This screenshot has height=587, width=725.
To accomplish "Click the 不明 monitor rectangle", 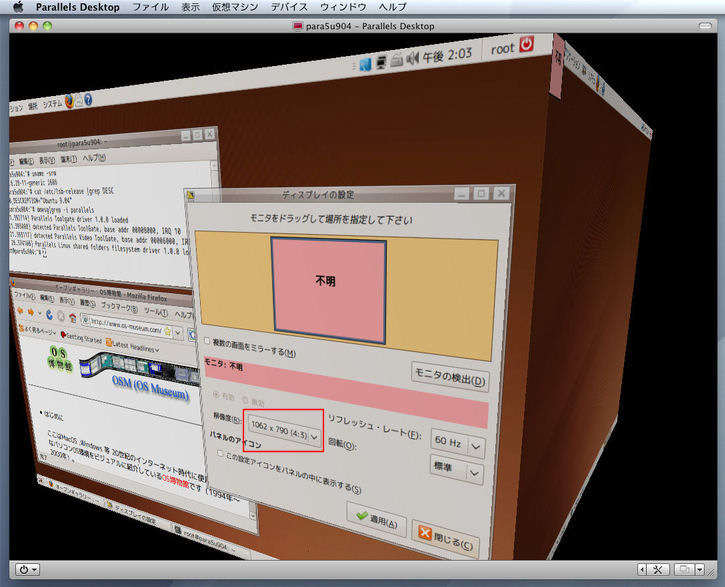I will 329,290.
